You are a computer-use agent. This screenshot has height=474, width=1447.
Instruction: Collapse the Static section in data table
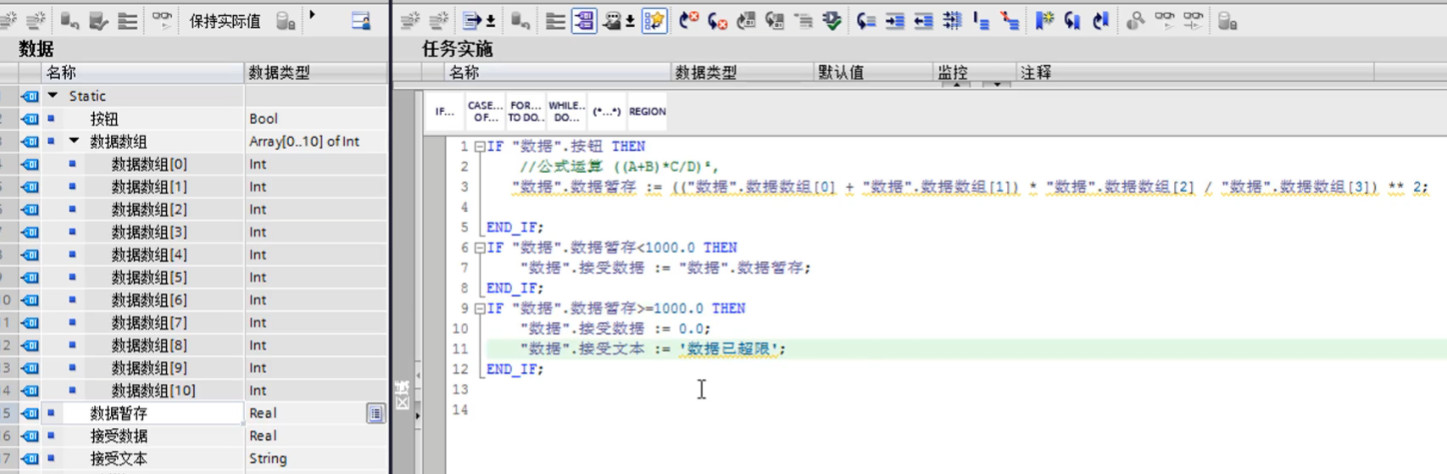(x=53, y=96)
